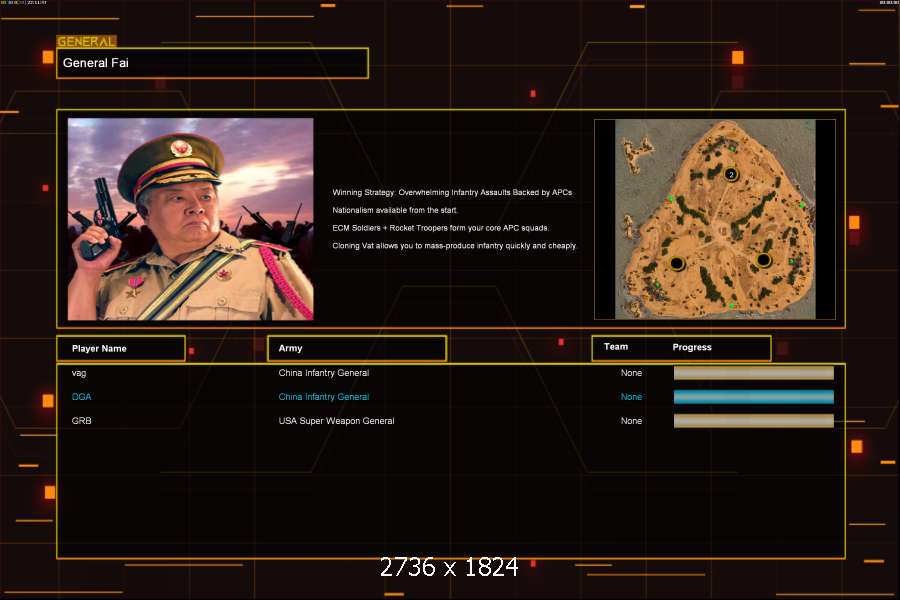900x600 pixels.
Task: Click the team value None for vag
Action: [x=631, y=373]
